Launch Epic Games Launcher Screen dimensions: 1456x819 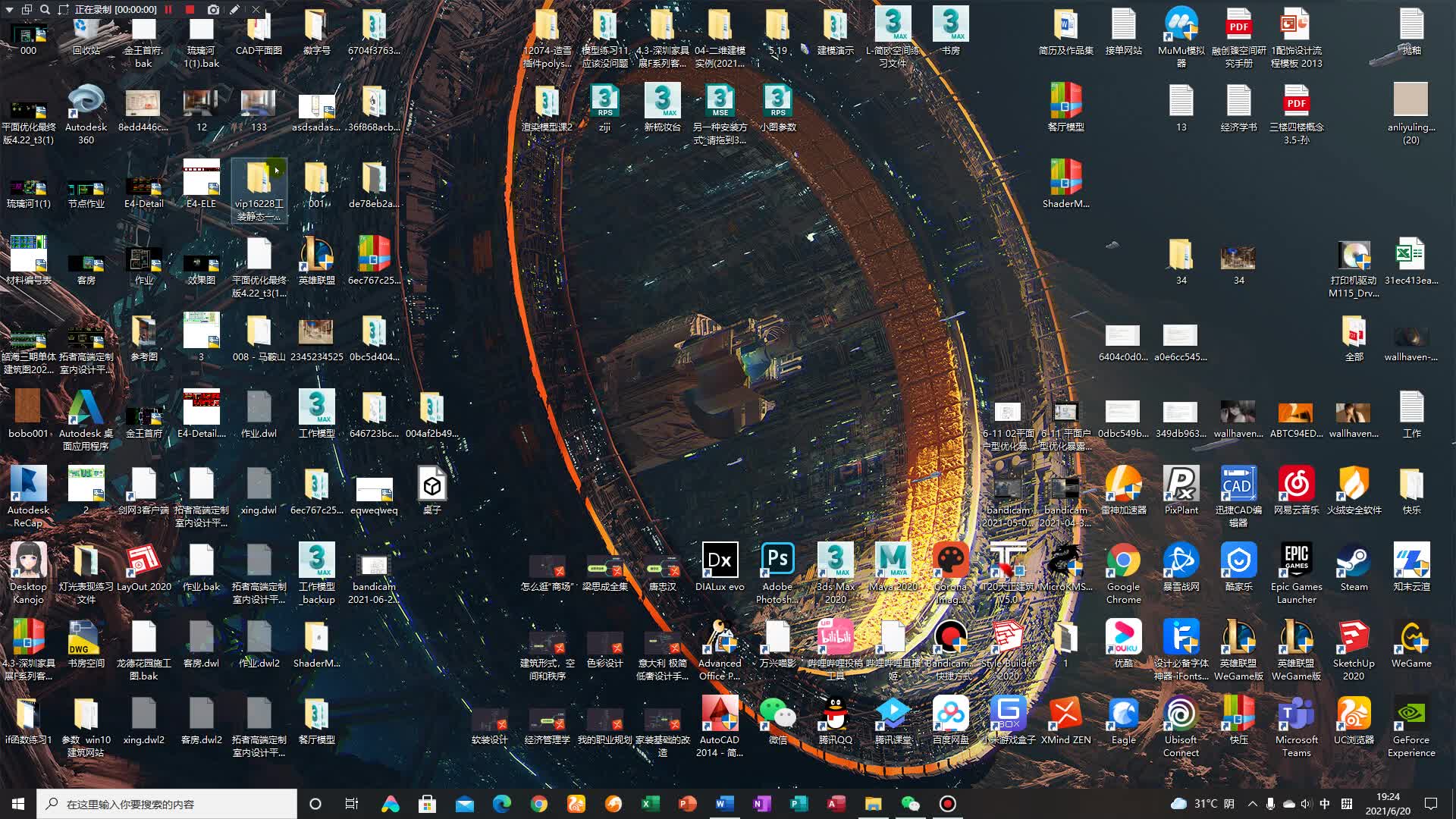point(1296,573)
